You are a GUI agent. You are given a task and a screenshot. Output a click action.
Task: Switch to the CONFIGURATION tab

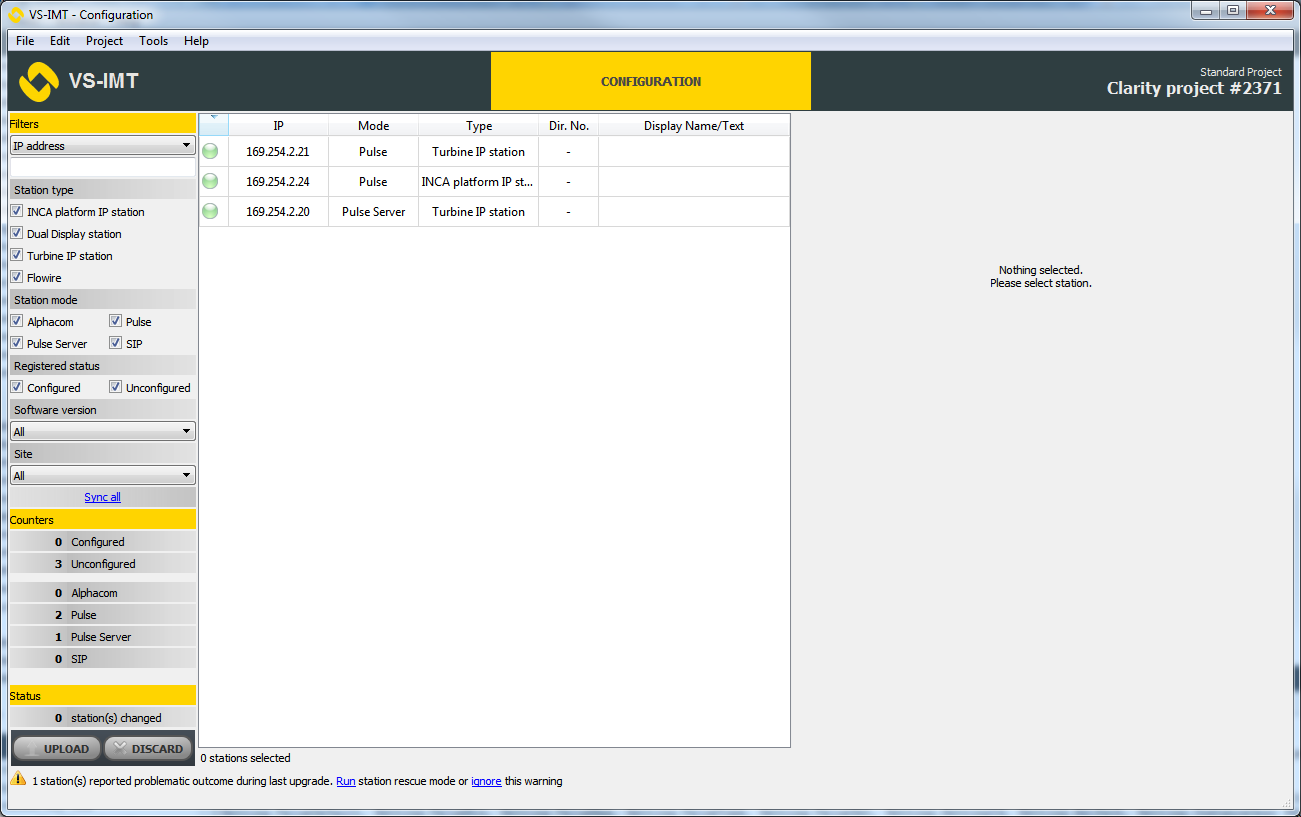click(x=651, y=82)
